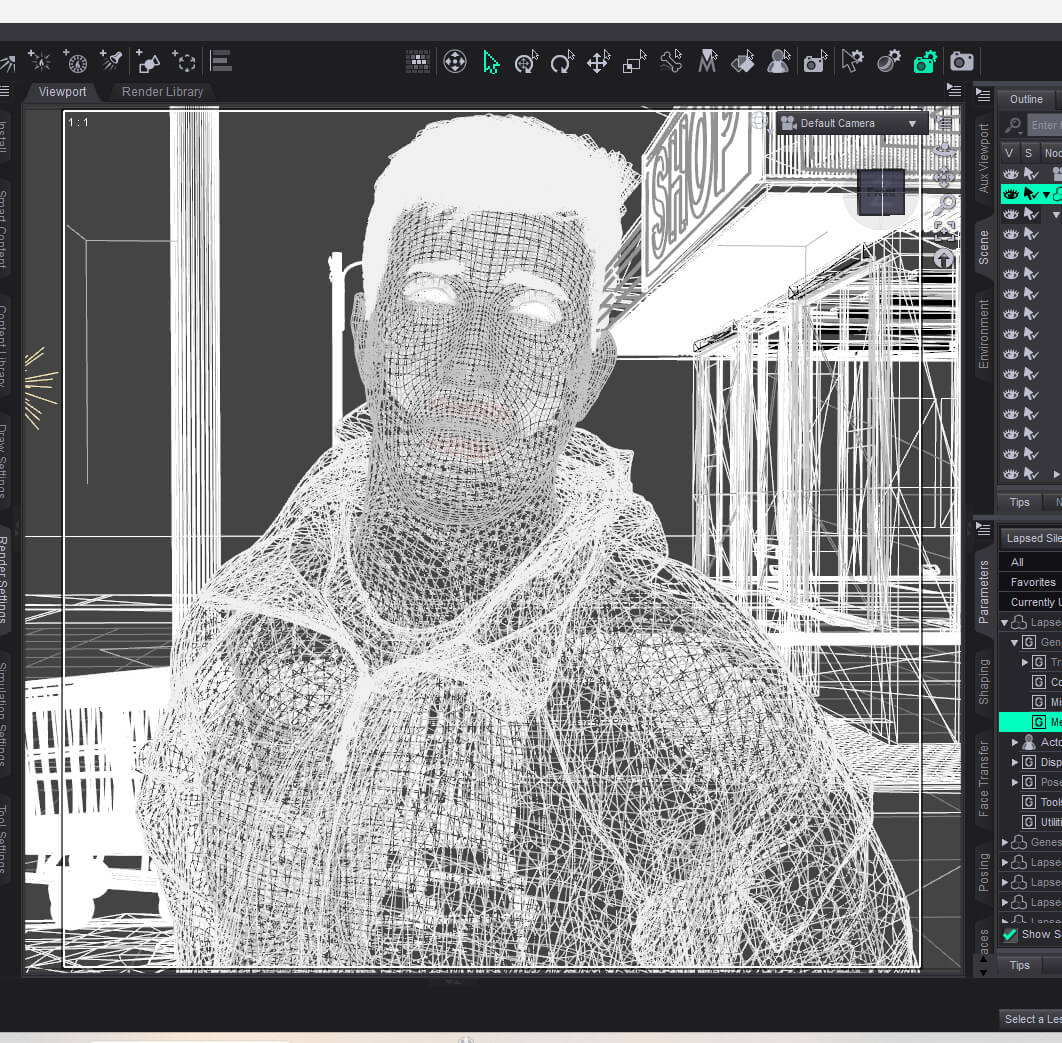Open the Lapsed Sile... selector in Parameters
Screen dimensions: 1062x1043
pos(1031,538)
